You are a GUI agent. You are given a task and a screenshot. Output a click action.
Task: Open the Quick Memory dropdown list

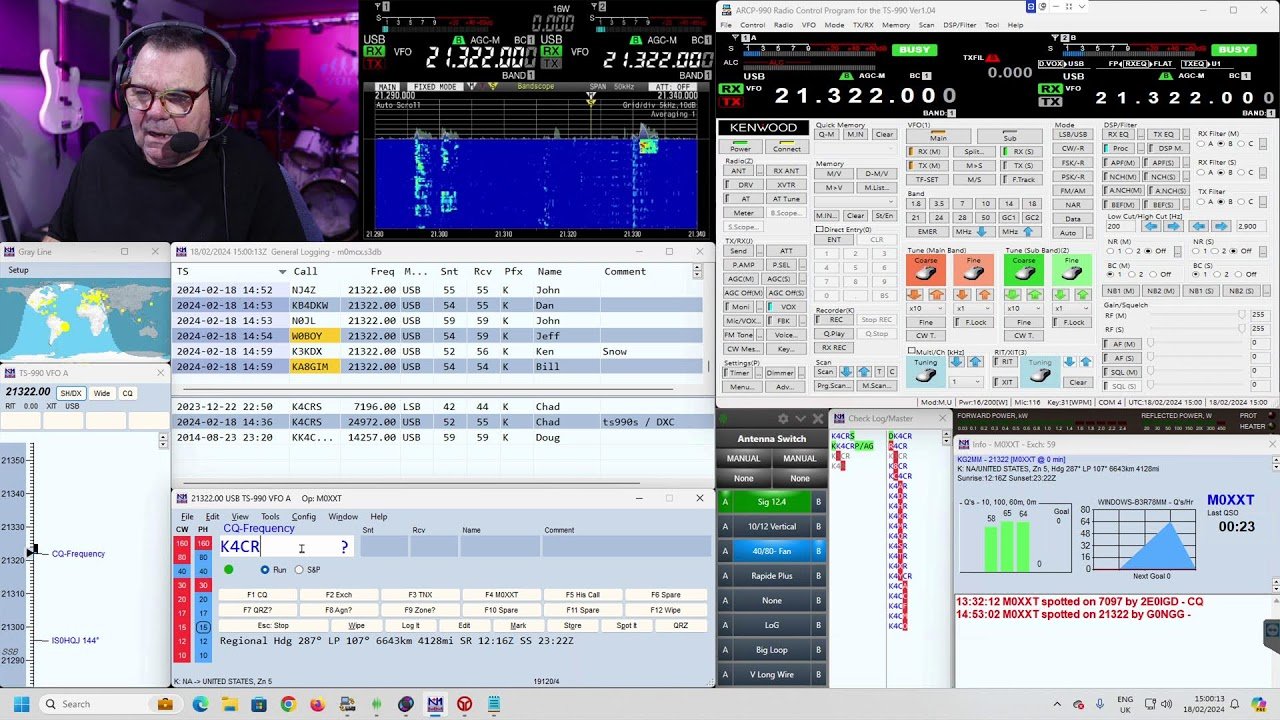point(855,148)
